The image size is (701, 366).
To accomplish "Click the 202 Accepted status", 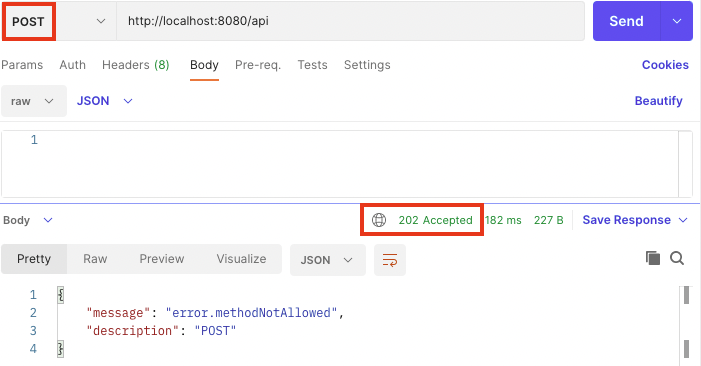I will coord(435,220).
